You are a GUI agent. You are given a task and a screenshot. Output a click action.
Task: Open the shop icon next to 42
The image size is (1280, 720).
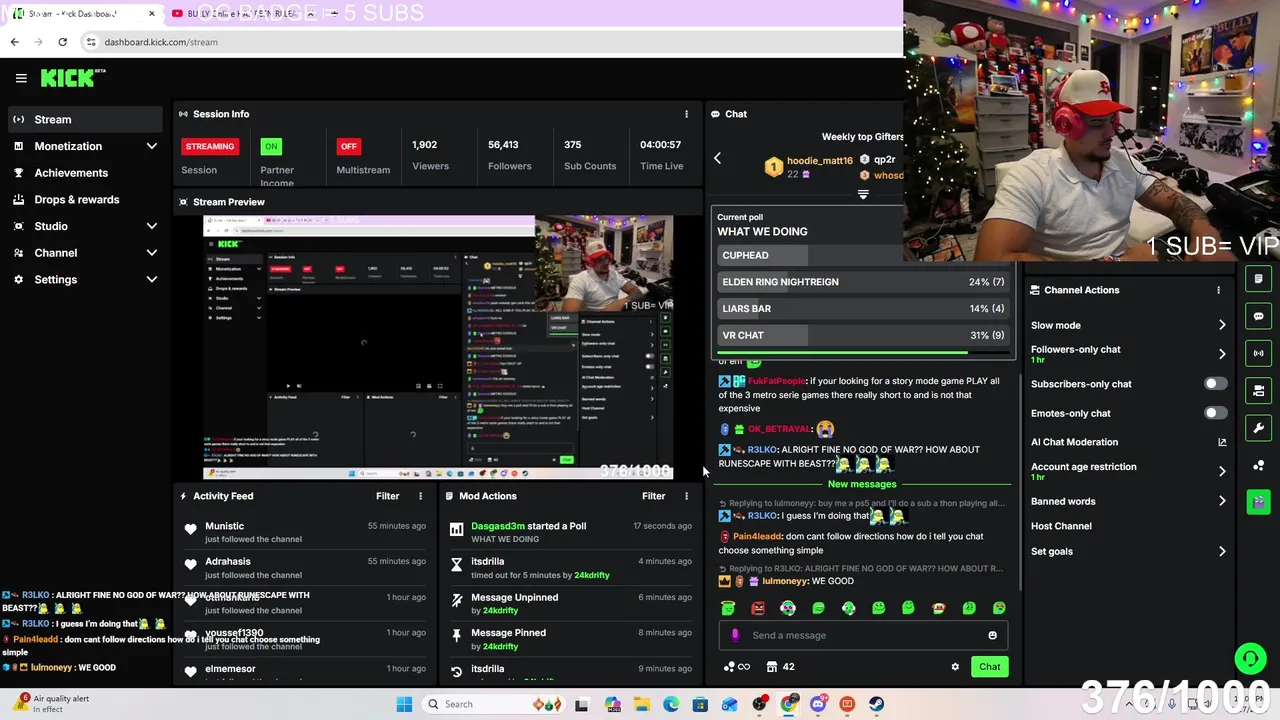click(x=772, y=667)
